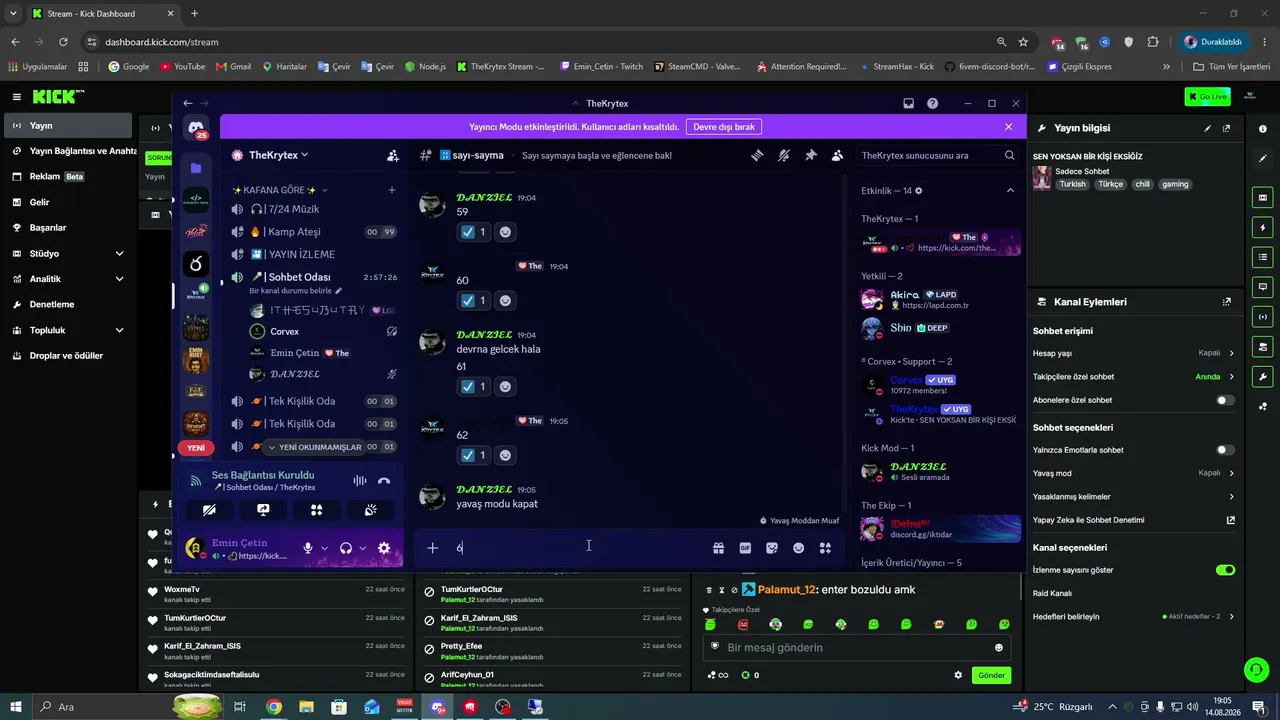The height and width of the screenshot is (720, 1280).
Task: Open GIF picker in message bar
Action: pyautogui.click(x=745, y=548)
